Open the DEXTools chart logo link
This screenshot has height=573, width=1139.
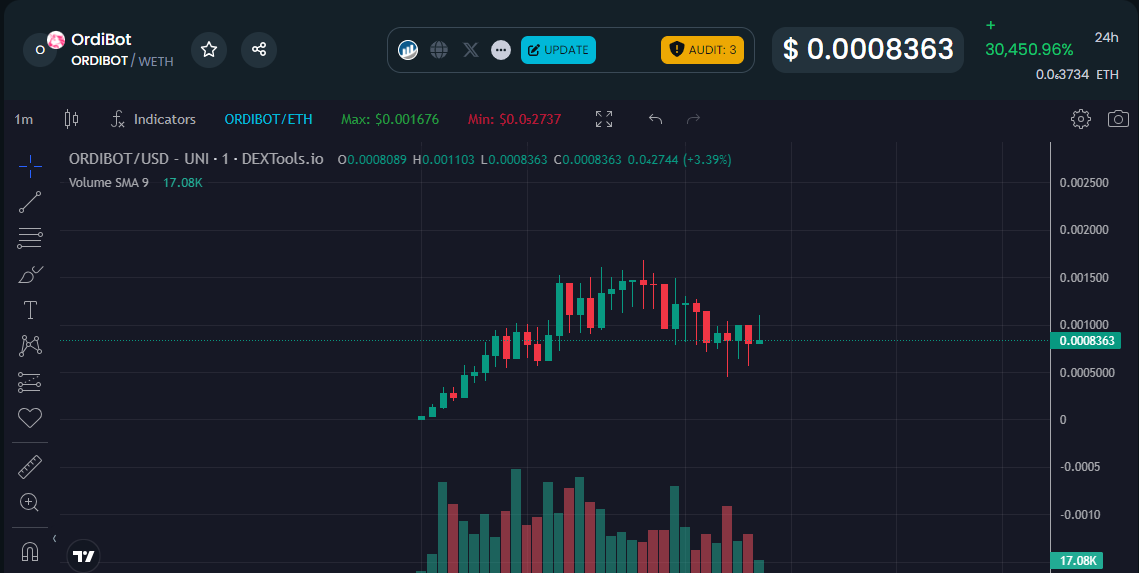tap(408, 50)
